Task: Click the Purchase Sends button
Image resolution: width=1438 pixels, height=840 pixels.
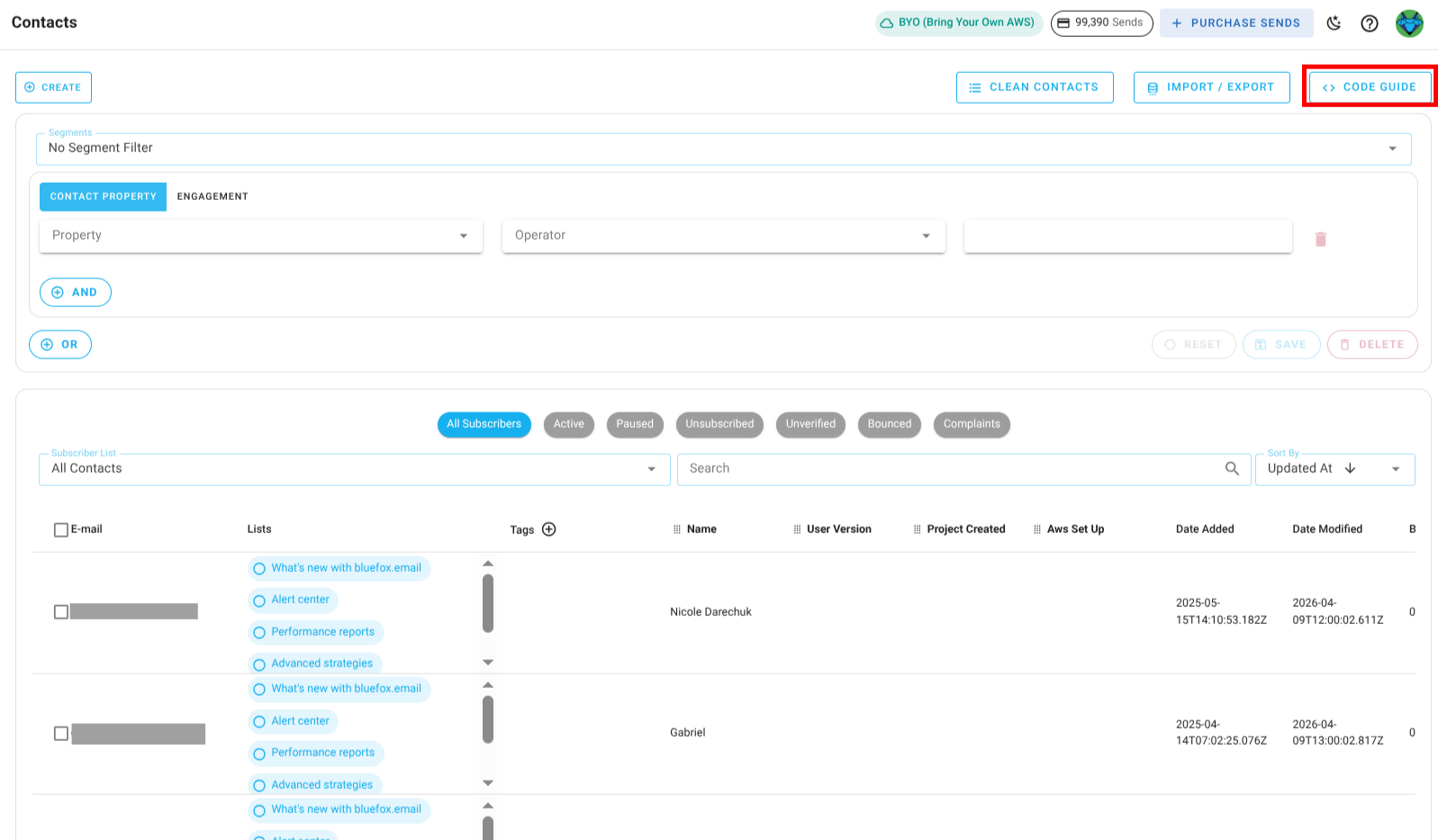Action: coord(1236,23)
